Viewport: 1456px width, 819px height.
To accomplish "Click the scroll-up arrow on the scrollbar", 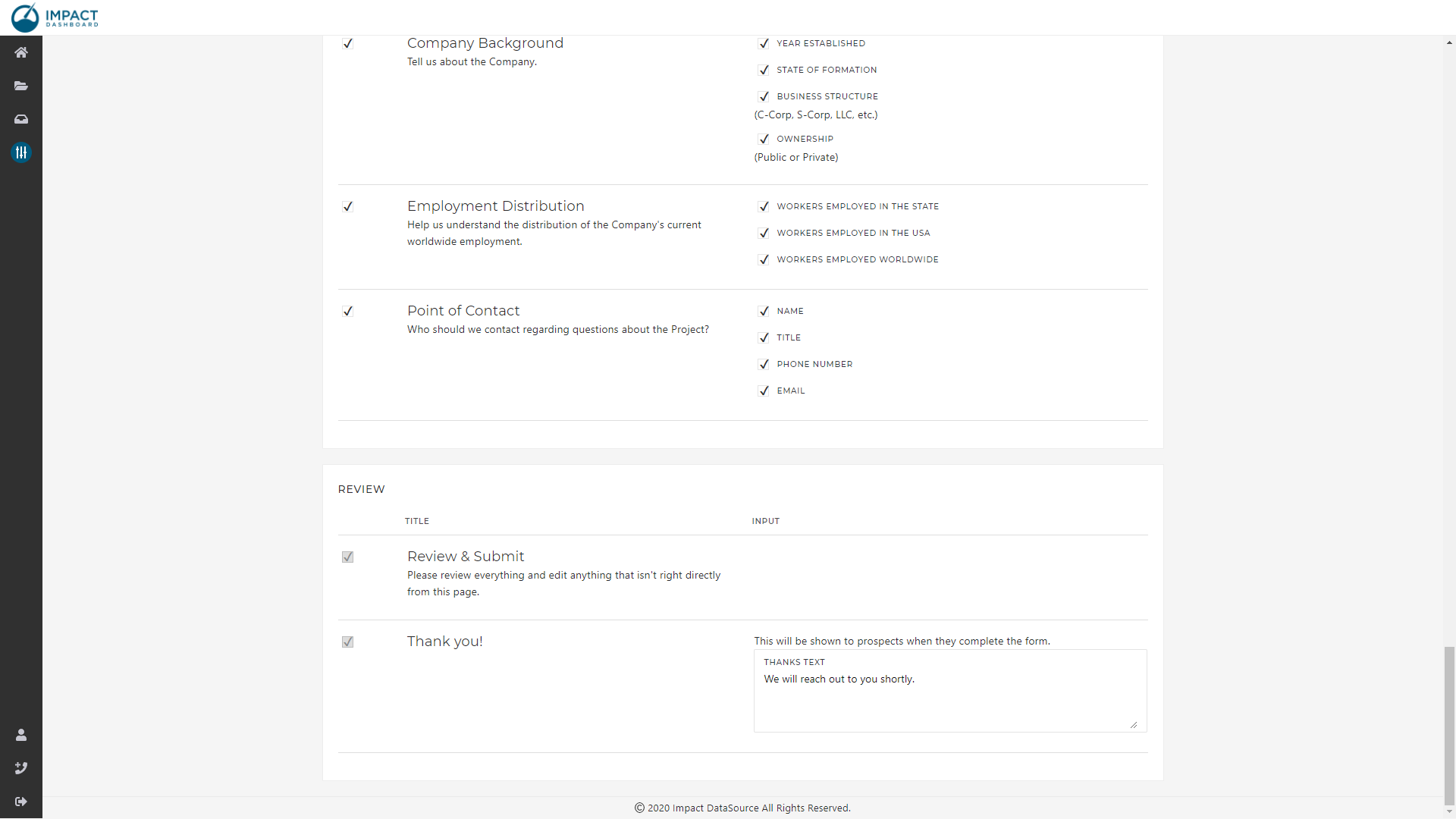I will pyautogui.click(x=1449, y=43).
